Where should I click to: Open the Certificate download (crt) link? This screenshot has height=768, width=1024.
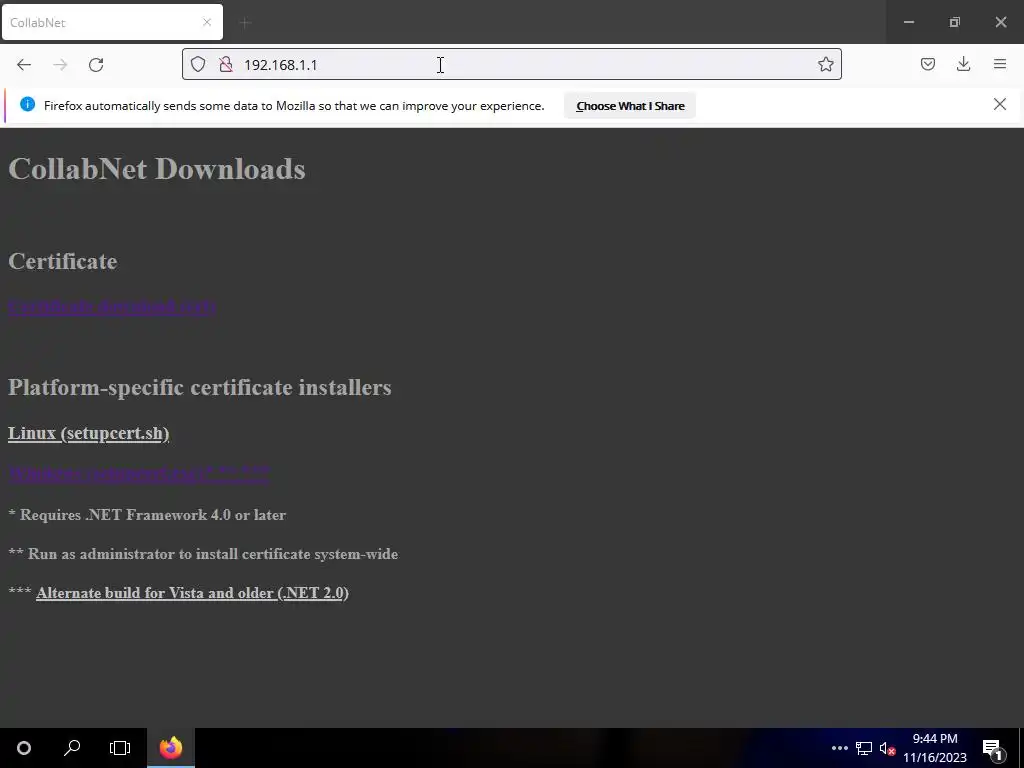(x=112, y=307)
